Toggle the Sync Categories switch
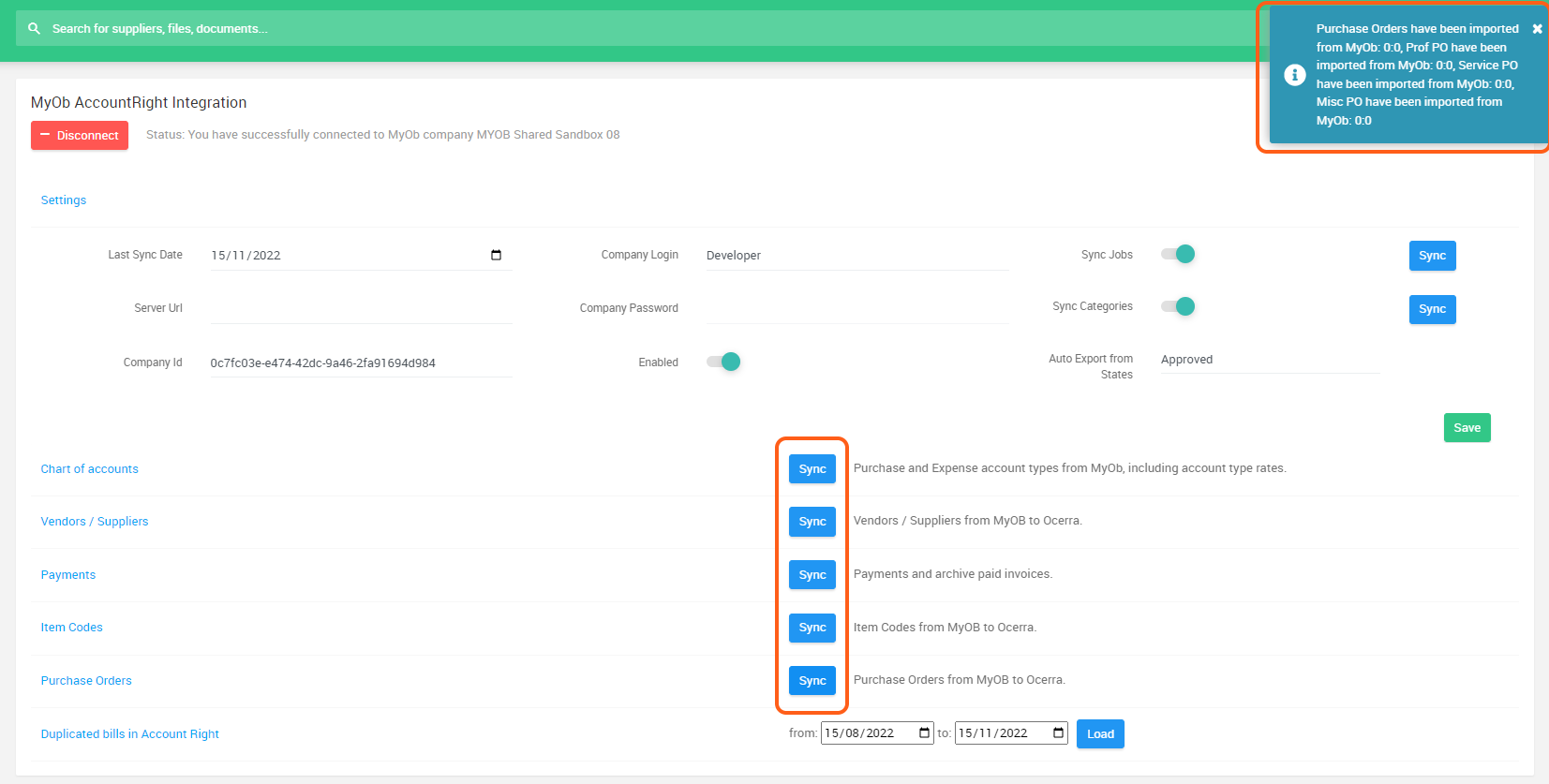The image size is (1549, 784). click(1178, 306)
